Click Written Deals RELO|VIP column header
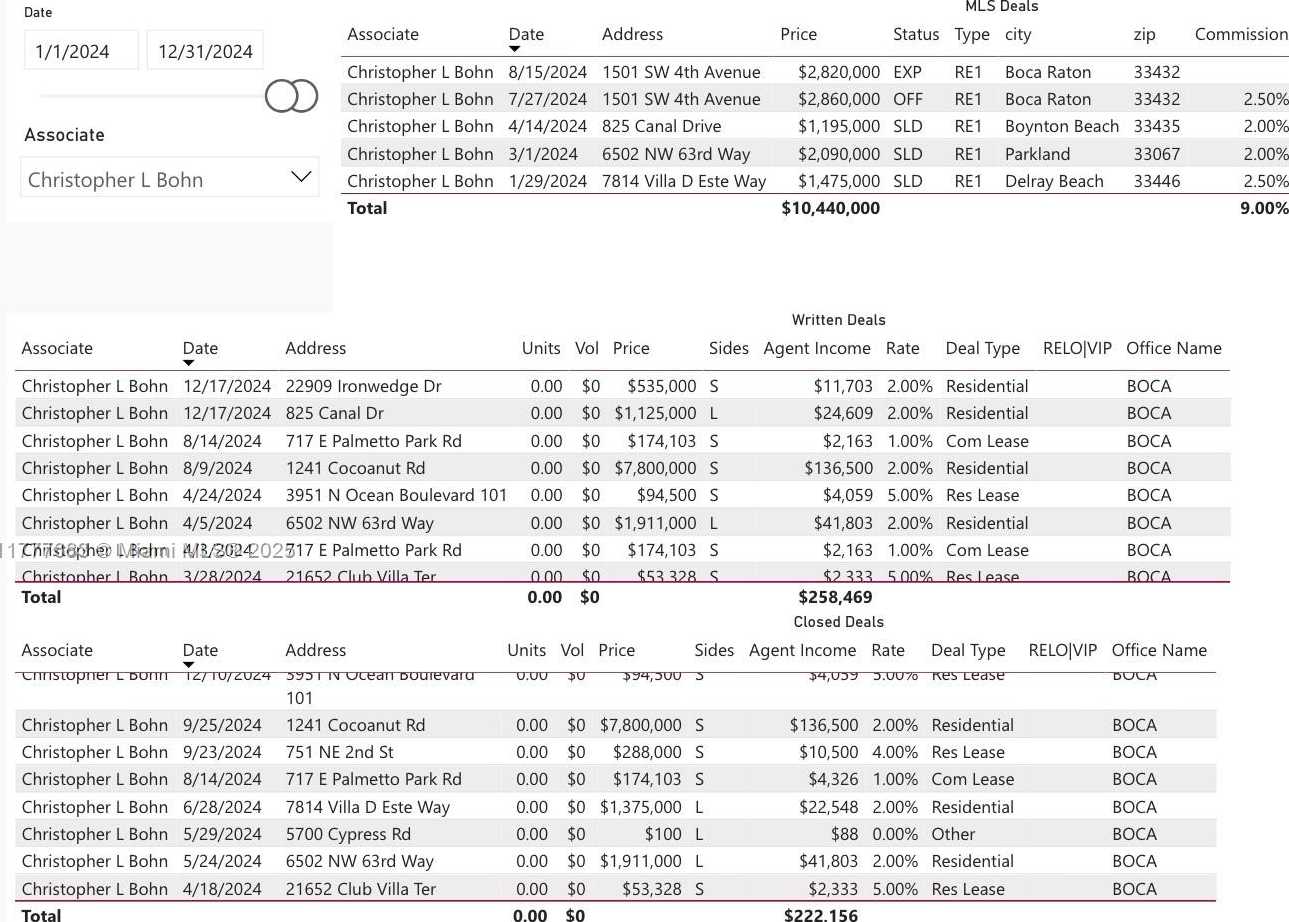The width and height of the screenshot is (1289, 922). click(x=1077, y=348)
